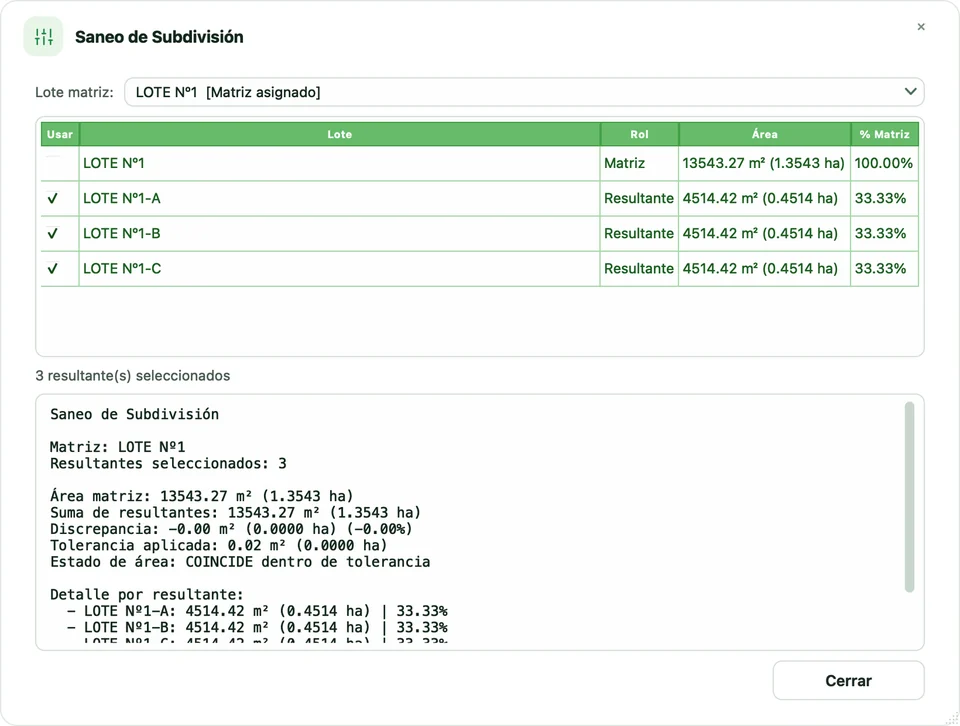Uncheck the LOTE Nº1-C row checkbox
Viewport: 960px width, 726px height.
pos(53,268)
